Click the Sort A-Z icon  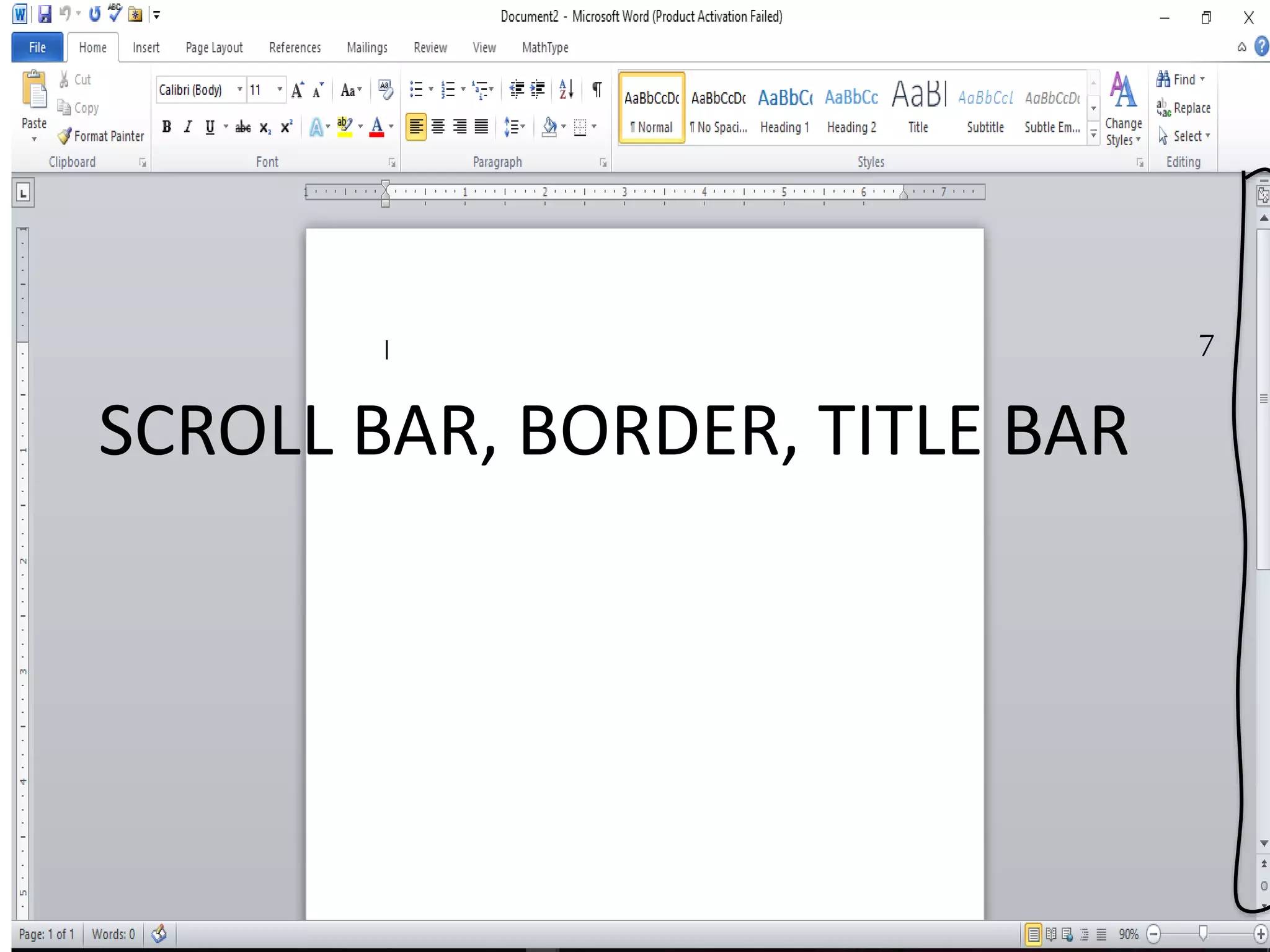pyautogui.click(x=566, y=90)
